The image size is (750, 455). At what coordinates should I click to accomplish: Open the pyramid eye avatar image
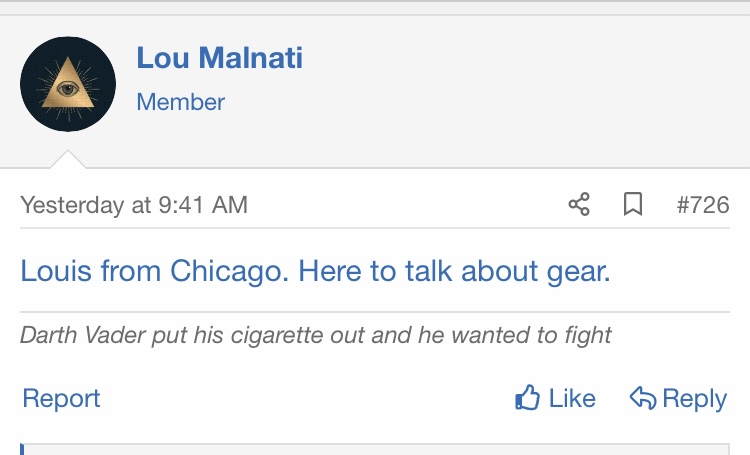(68, 85)
